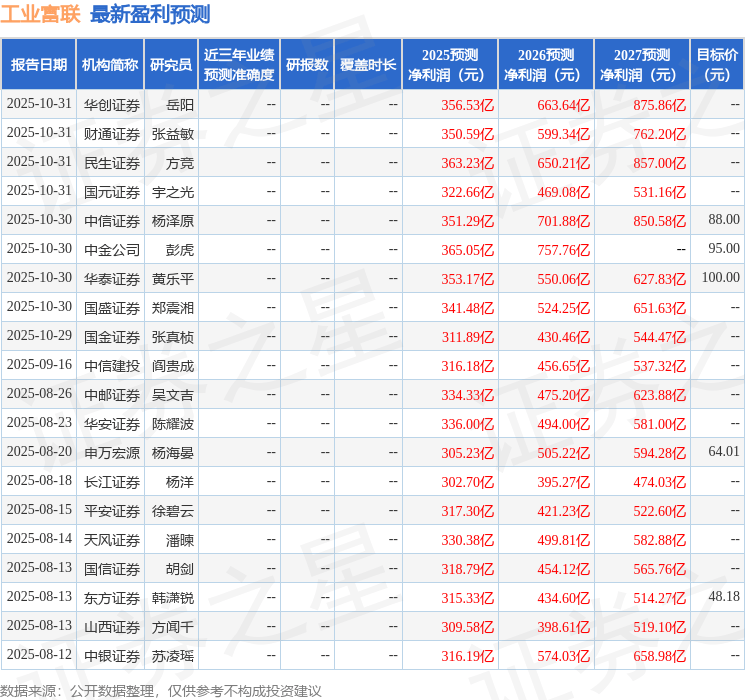745x700 pixels.
Task: Select the 山西证券 institution cell
Action: point(112,627)
